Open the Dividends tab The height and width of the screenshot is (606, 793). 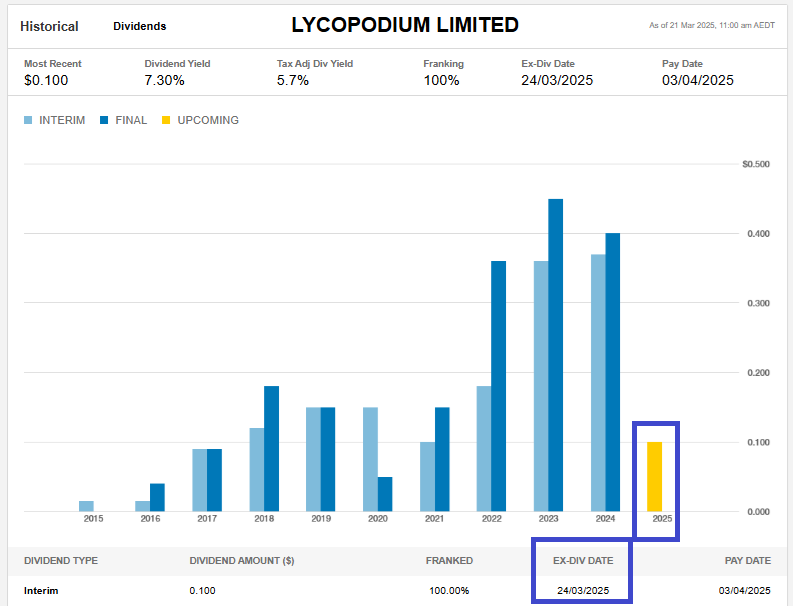click(x=140, y=26)
